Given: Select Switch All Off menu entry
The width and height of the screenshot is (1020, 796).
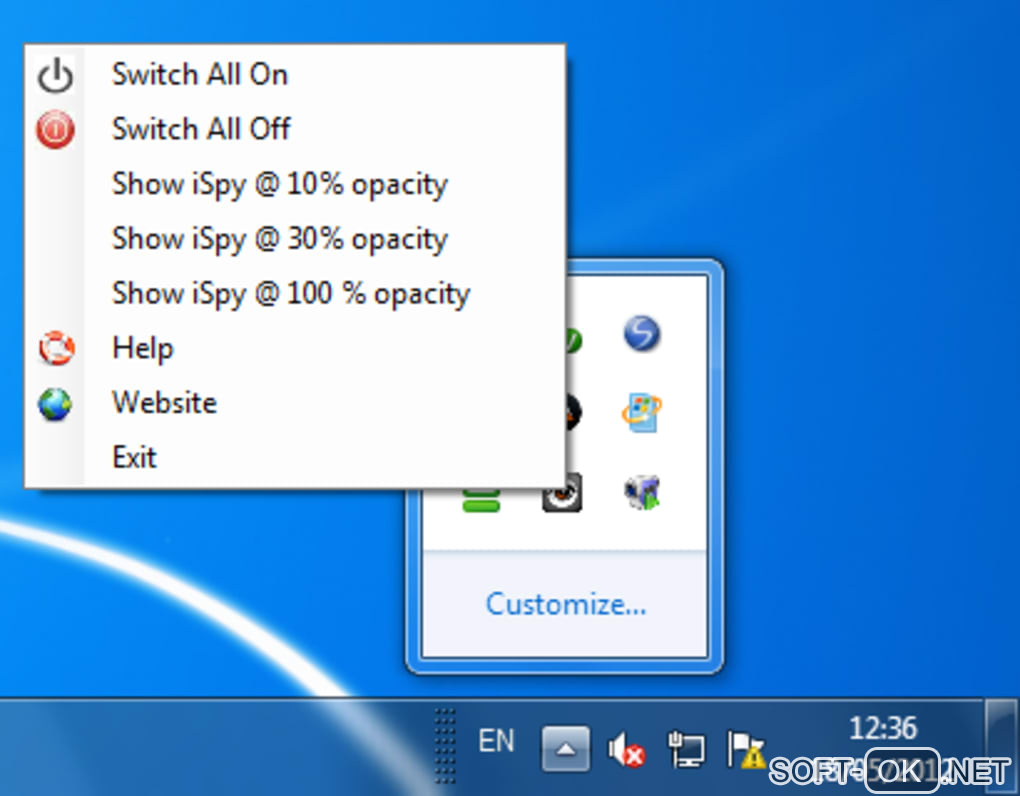Looking at the screenshot, I should (x=294, y=129).
